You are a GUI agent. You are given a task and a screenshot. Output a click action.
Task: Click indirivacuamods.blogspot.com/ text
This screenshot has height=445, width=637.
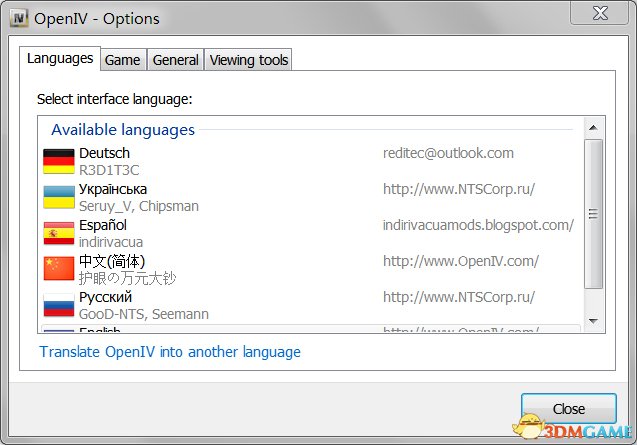[x=478, y=225]
